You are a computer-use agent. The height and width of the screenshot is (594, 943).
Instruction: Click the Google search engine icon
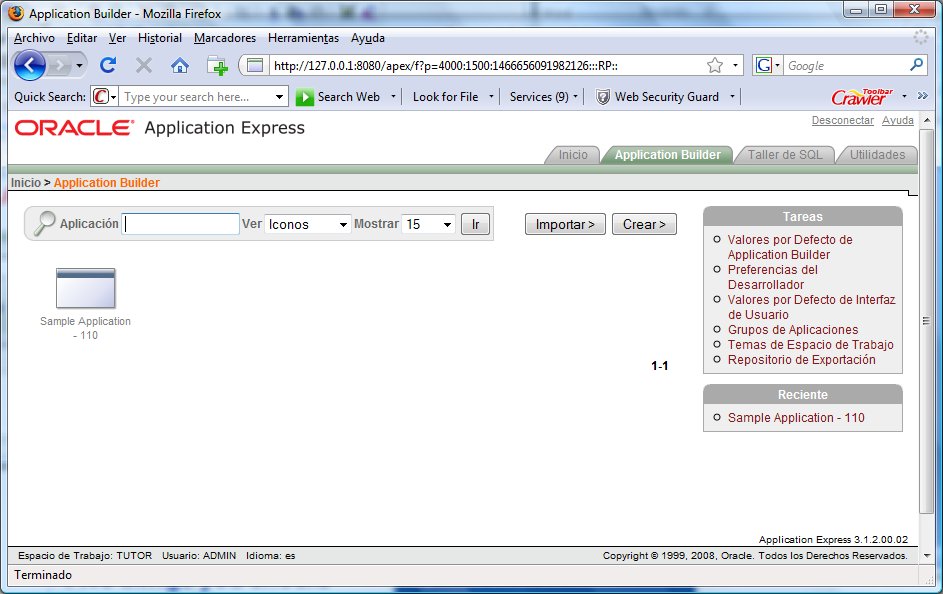(764, 65)
